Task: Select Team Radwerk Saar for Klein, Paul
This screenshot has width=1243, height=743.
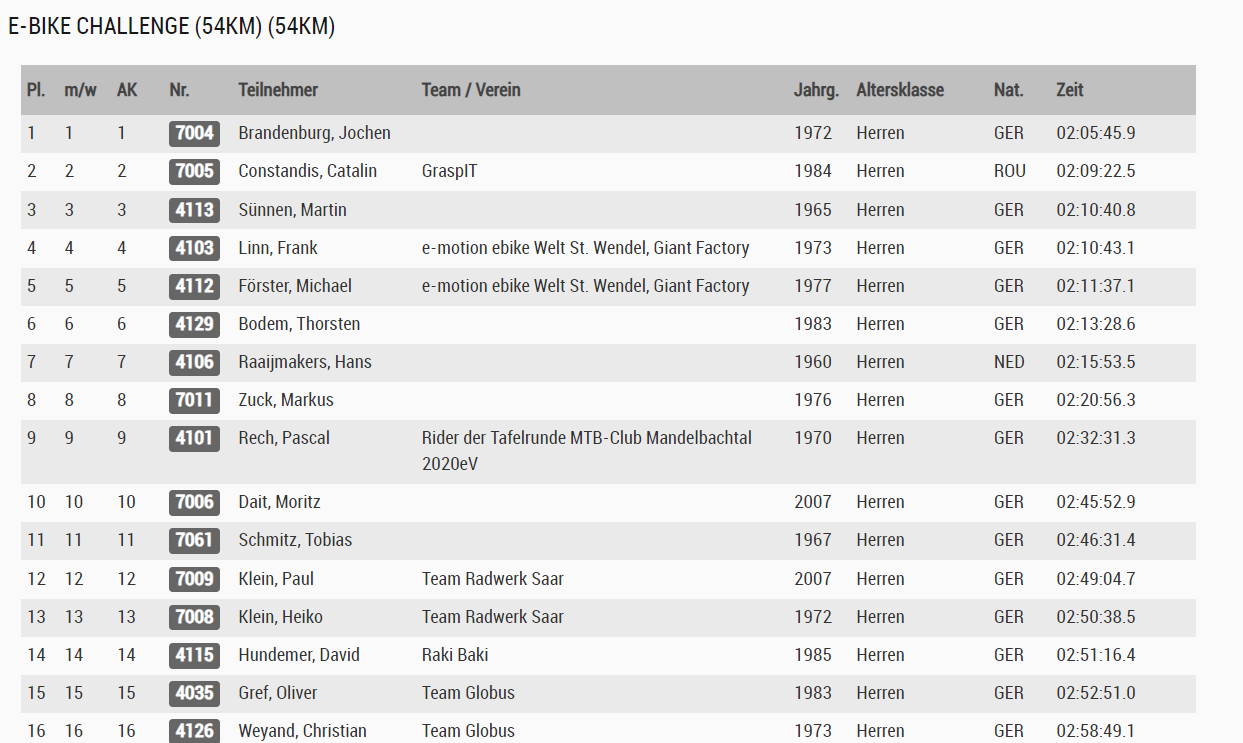Action: coord(492,579)
